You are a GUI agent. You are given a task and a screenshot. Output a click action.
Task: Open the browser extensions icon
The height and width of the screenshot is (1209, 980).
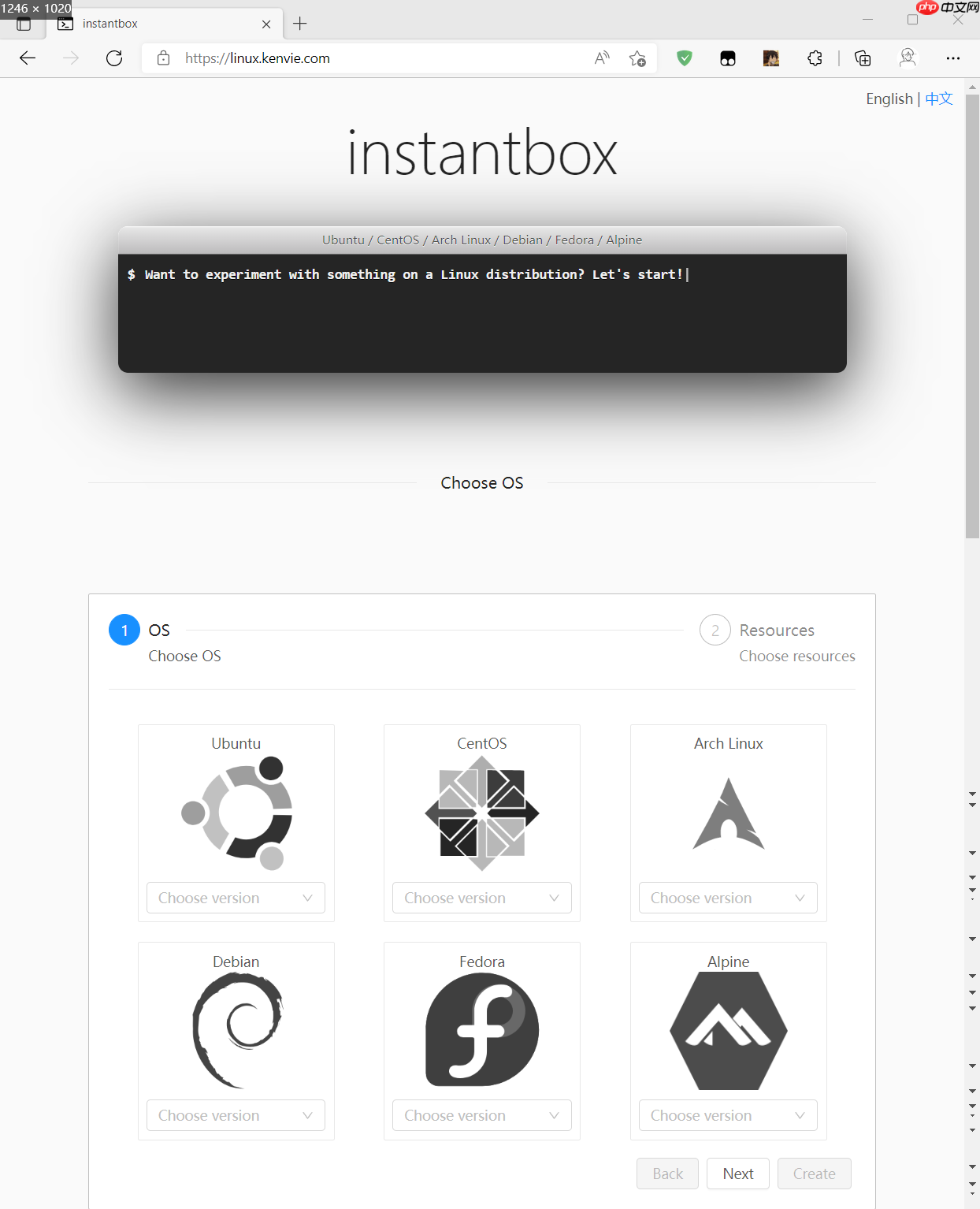(x=815, y=58)
